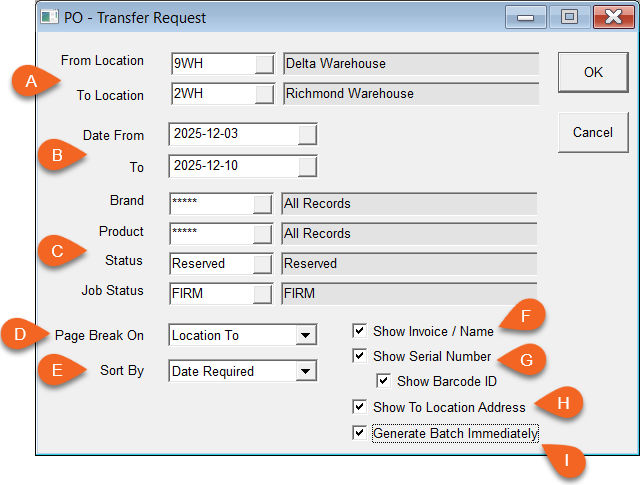The image size is (640, 485).
Task: Click lookup button beside Job Status field
Action: pyautogui.click(x=262, y=294)
